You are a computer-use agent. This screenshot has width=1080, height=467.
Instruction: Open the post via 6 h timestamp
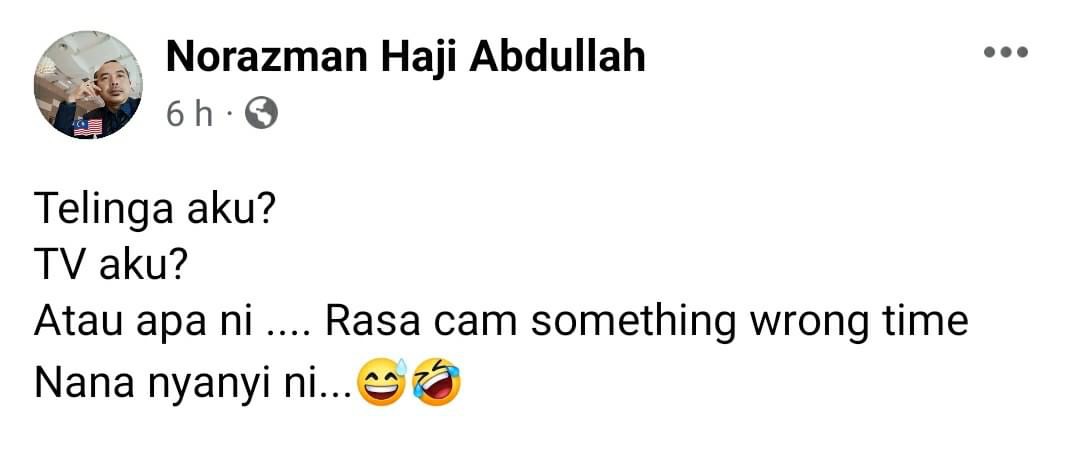tap(189, 114)
